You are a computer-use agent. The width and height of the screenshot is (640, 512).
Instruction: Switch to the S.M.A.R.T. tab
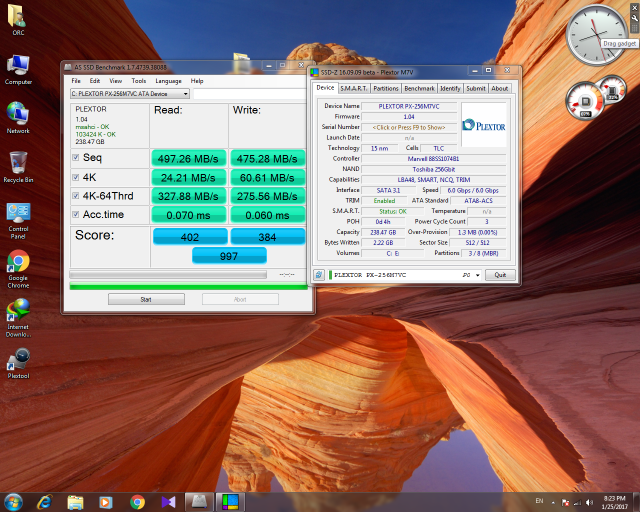(354, 88)
